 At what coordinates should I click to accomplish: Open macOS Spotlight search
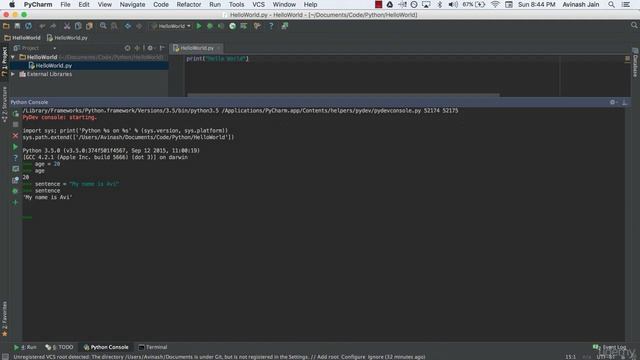(611, 4)
